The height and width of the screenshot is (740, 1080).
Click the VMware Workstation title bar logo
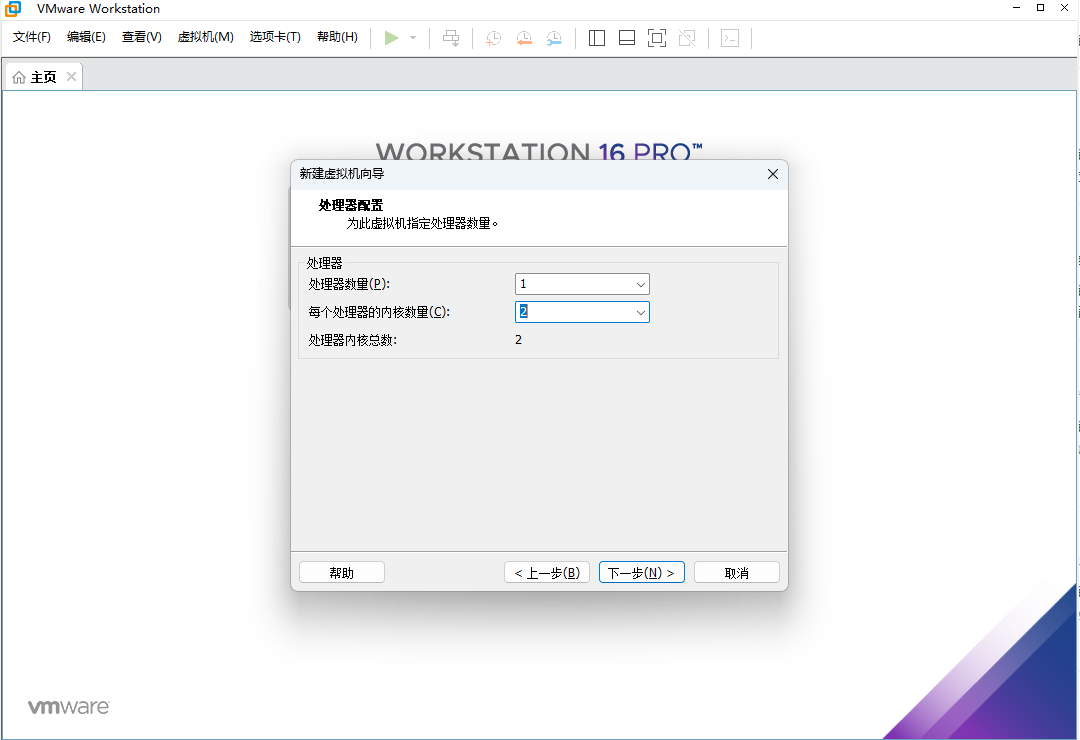(x=13, y=8)
